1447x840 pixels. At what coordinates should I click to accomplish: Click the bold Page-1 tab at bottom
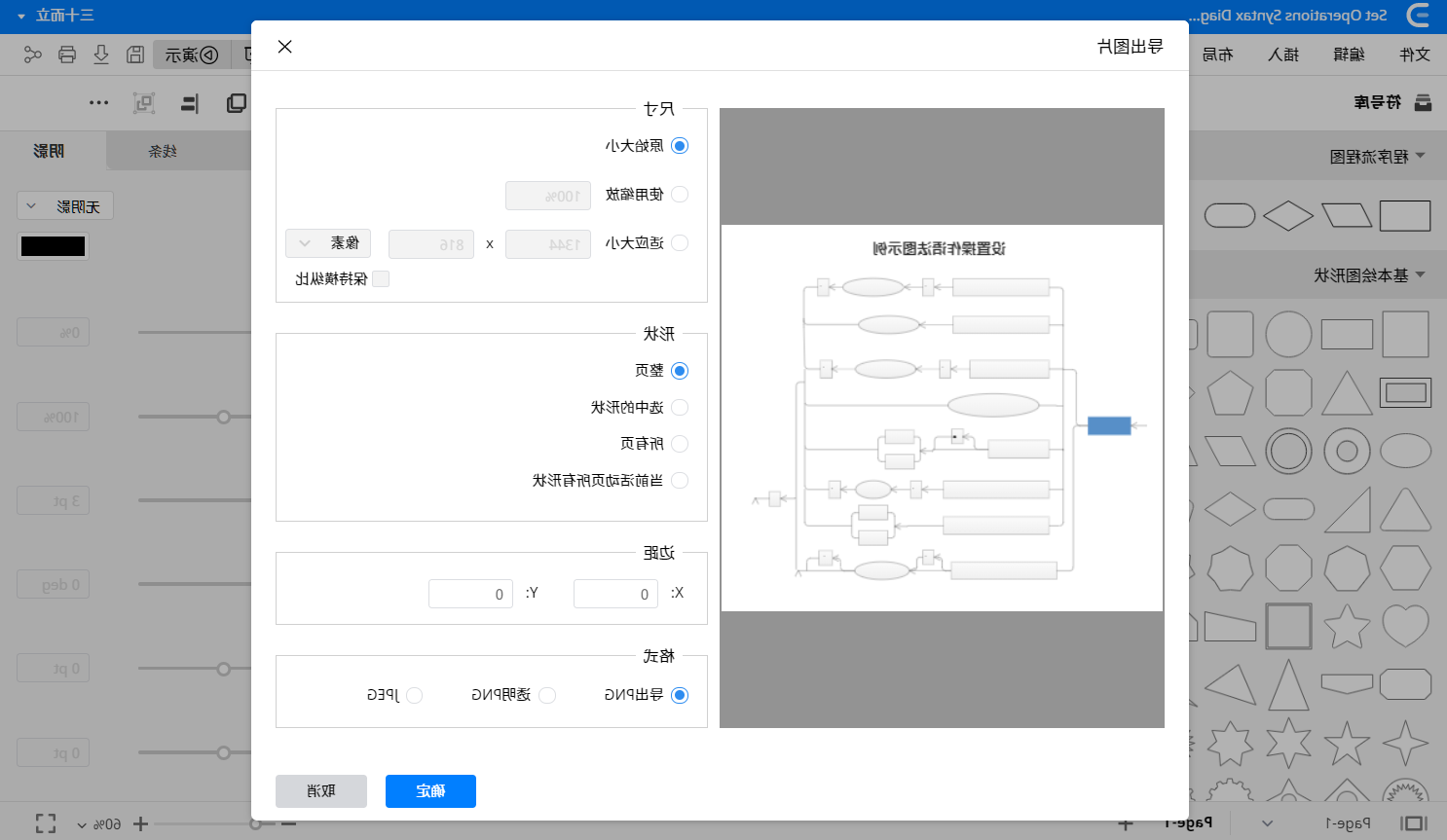point(1188,823)
